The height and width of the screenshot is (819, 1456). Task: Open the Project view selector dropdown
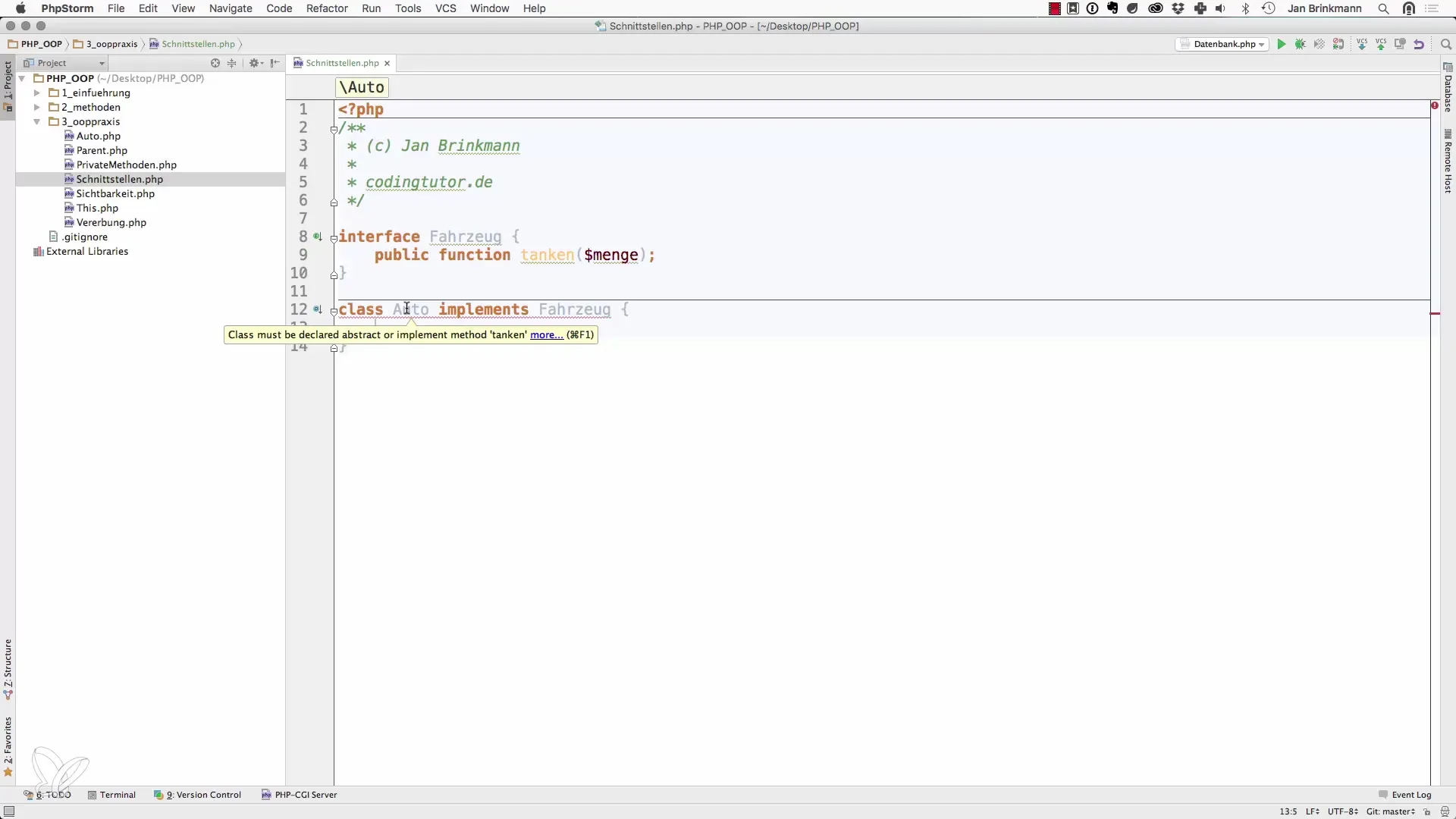coord(64,63)
